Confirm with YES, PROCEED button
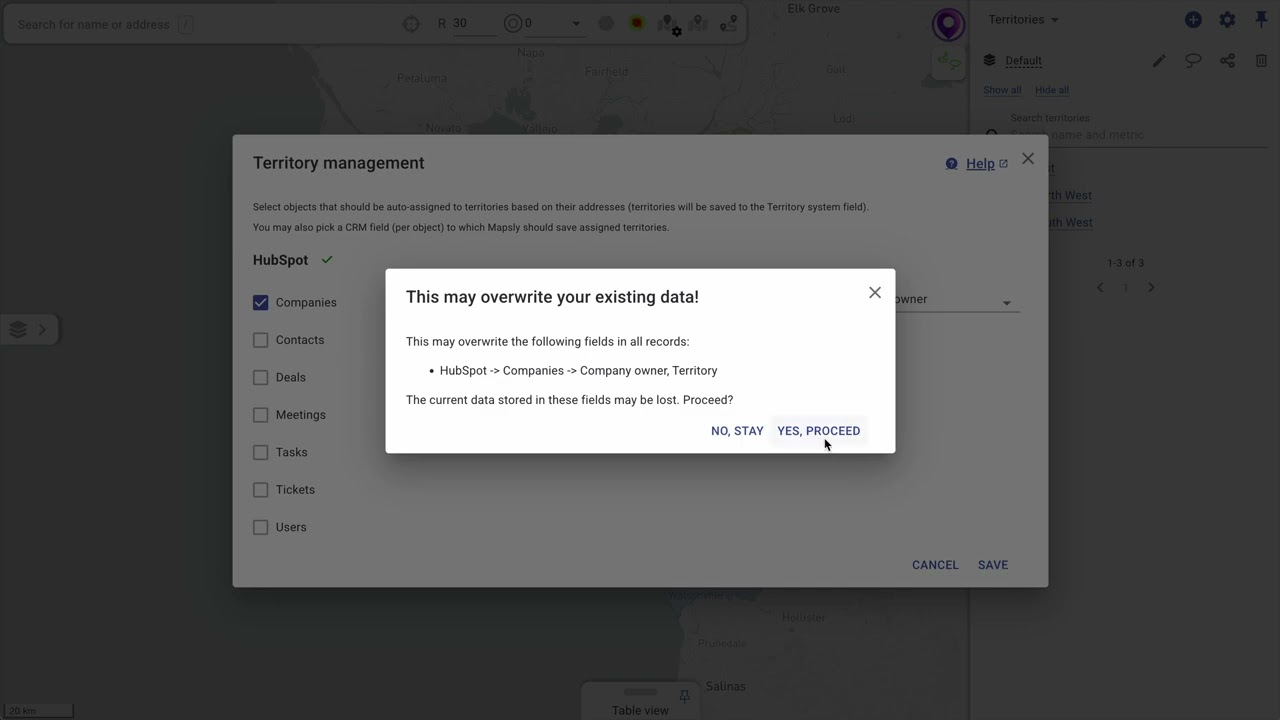 819,431
